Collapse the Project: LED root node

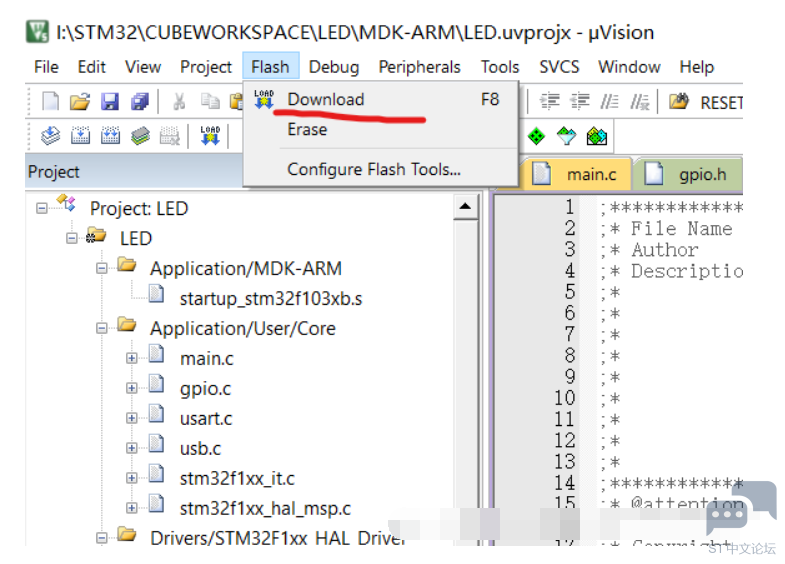[x=42, y=208]
